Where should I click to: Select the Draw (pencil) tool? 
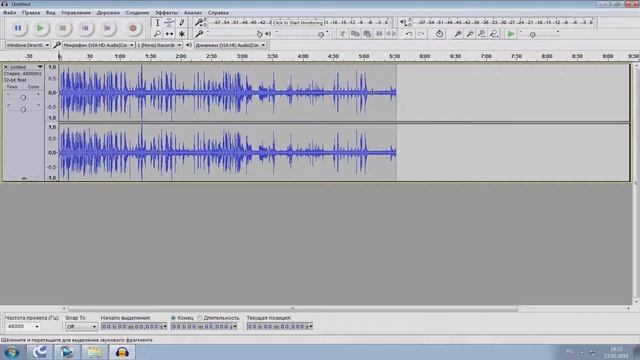click(x=182, y=23)
